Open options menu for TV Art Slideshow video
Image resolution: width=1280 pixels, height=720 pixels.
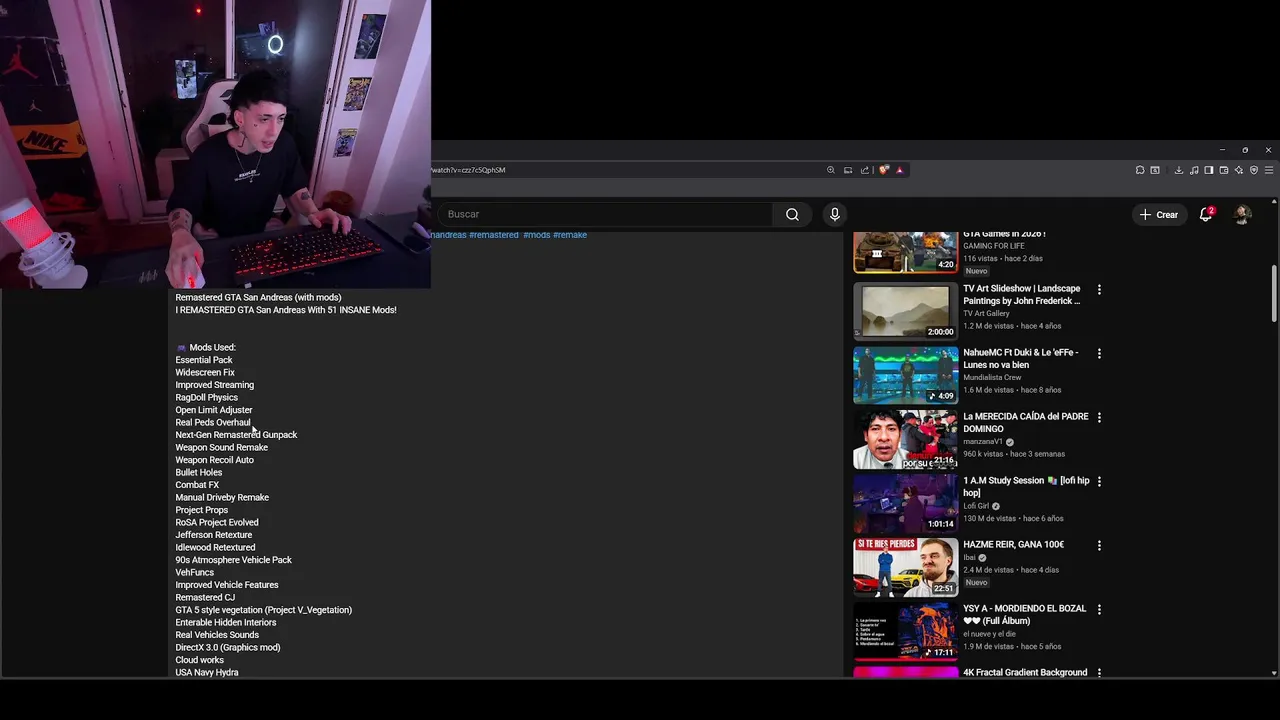(x=1099, y=290)
